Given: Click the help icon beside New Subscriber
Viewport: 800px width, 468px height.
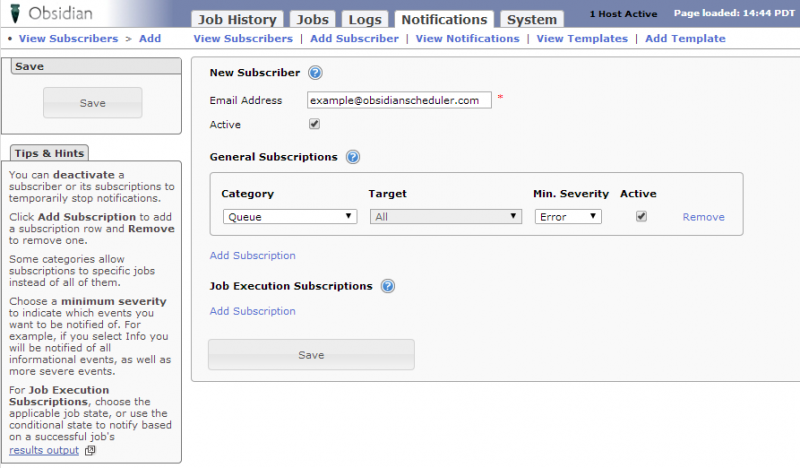Looking at the screenshot, I should (315, 73).
